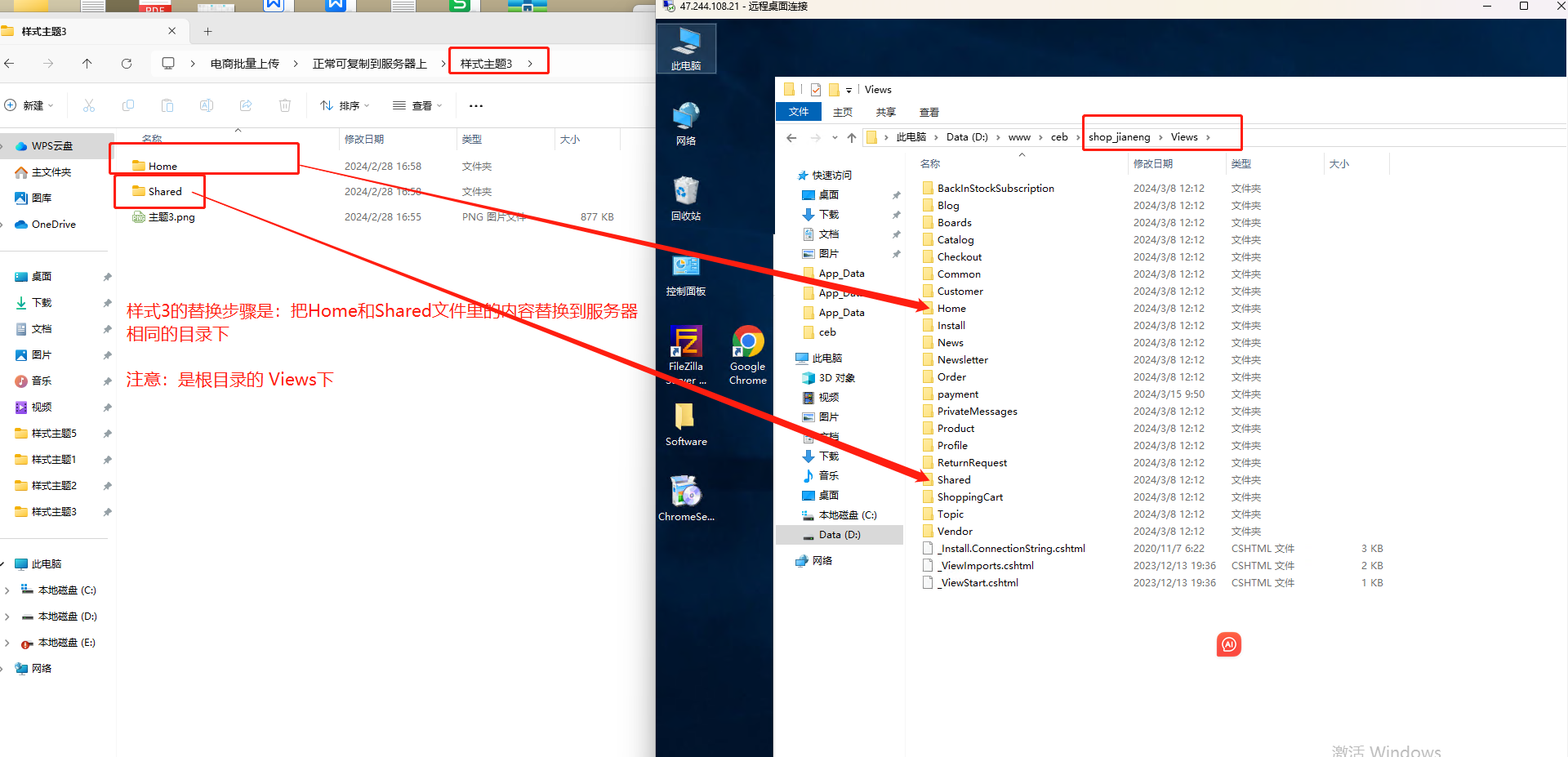Viewport: 1568px width, 757px height.
Task: Click shop_jianeng in the address breadcrumb
Action: click(1119, 137)
